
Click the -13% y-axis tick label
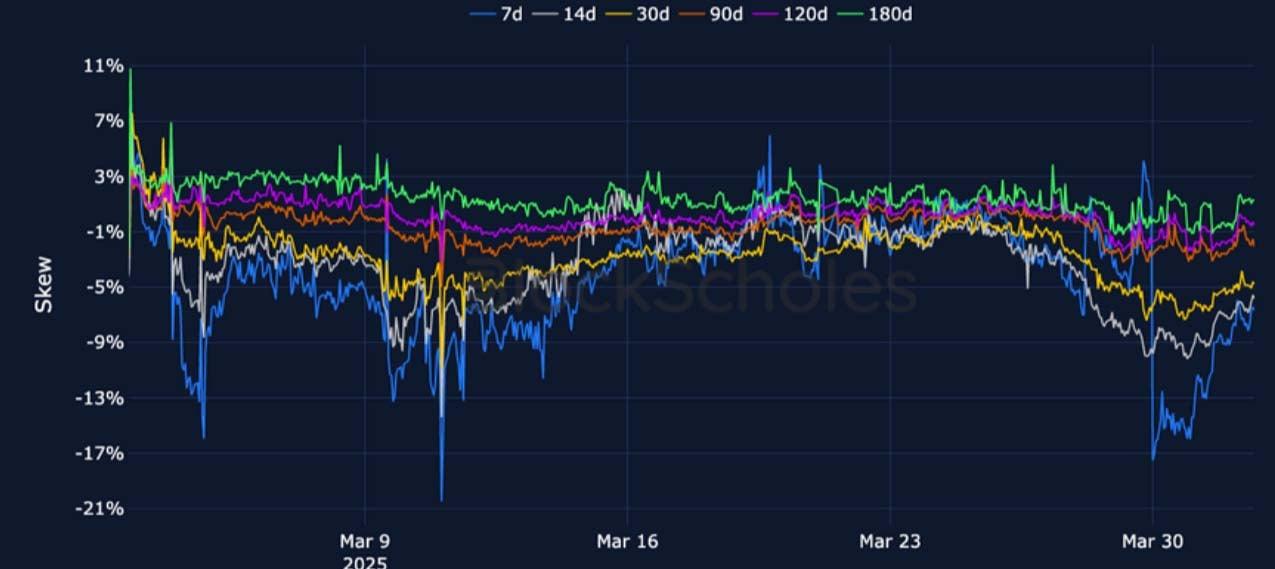(x=102, y=398)
